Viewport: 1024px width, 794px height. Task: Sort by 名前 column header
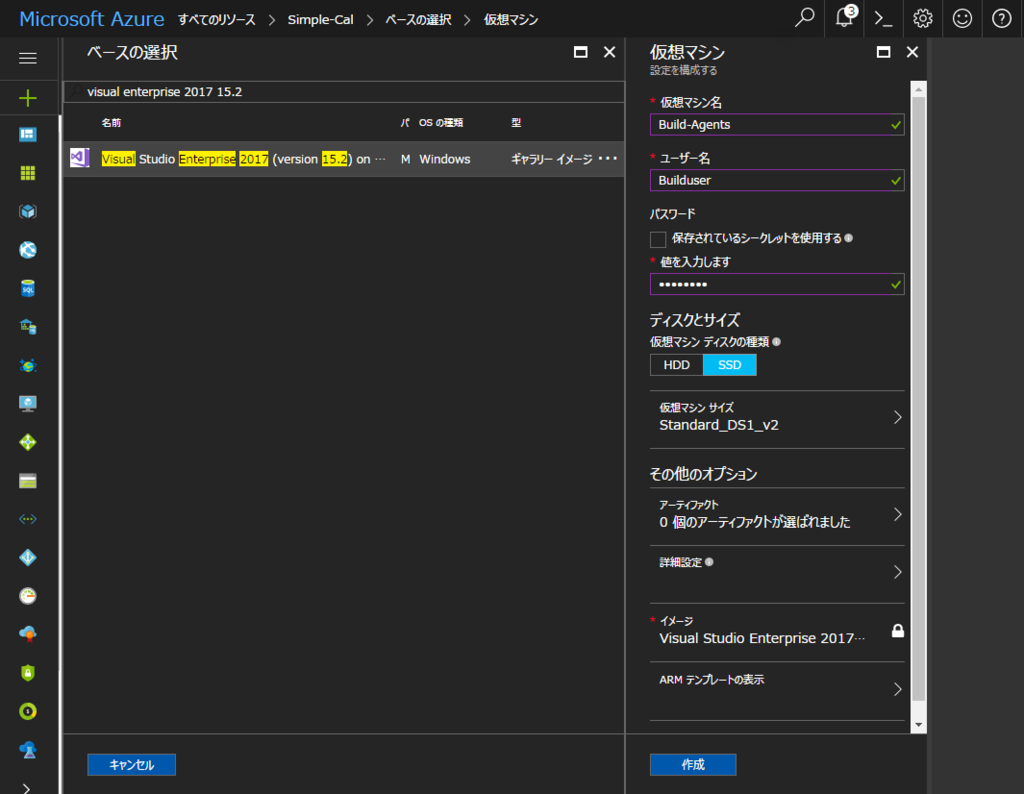pos(111,122)
